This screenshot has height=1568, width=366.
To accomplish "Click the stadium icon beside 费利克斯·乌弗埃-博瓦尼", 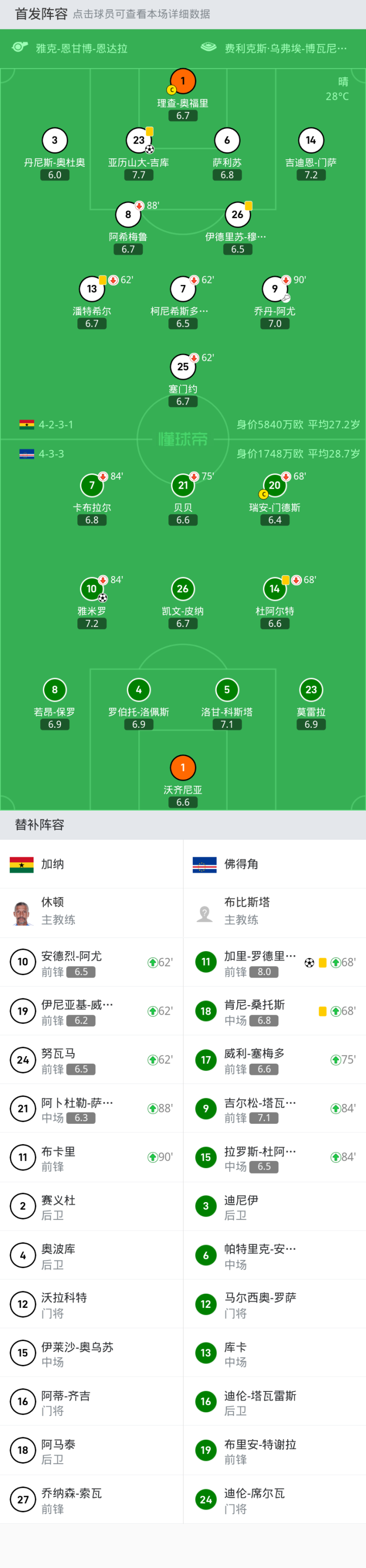I will [208, 47].
